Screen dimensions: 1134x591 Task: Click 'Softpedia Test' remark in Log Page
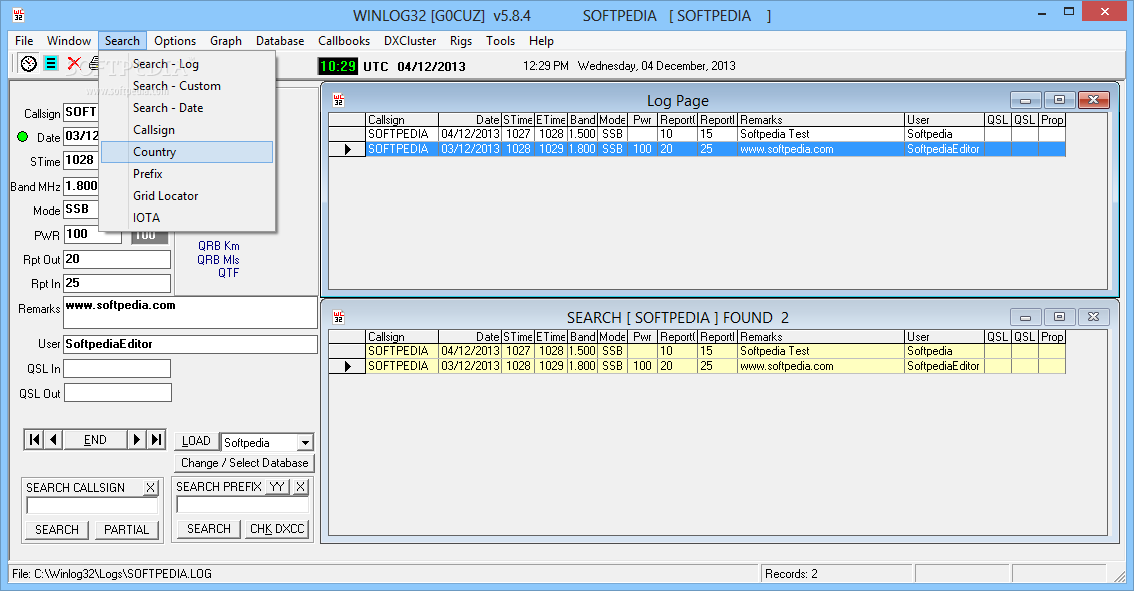pos(775,134)
